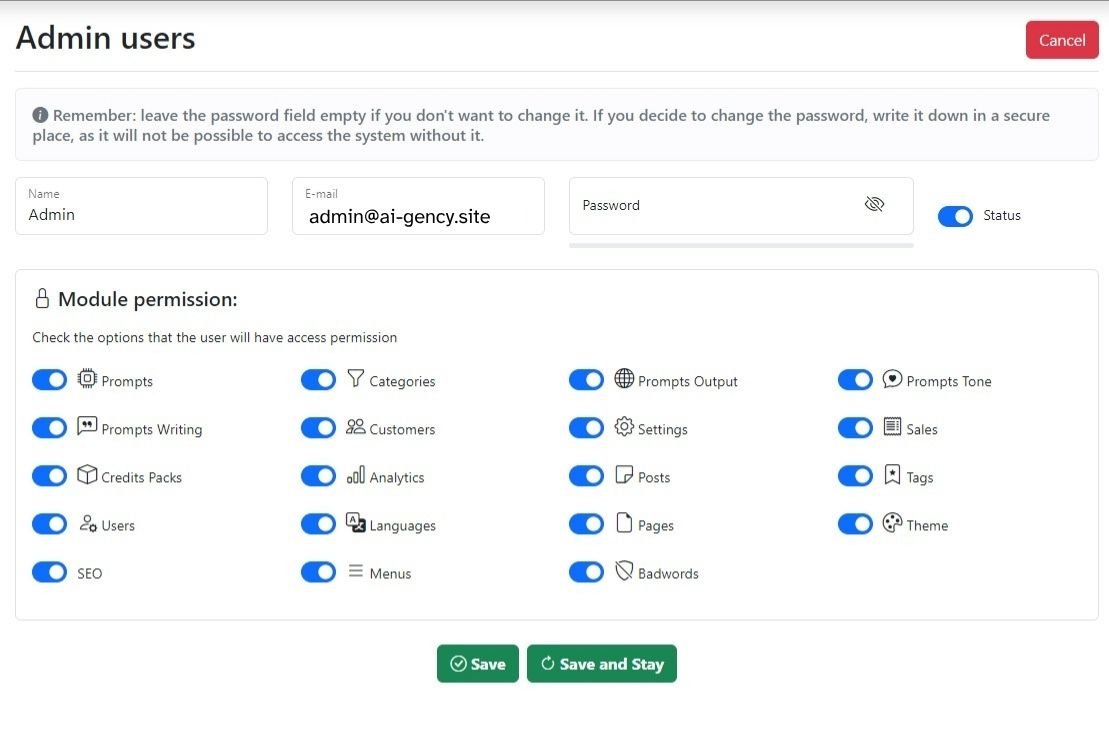The image size is (1109, 741).
Task: Click the Prompts Output globe icon
Action: click(x=624, y=379)
